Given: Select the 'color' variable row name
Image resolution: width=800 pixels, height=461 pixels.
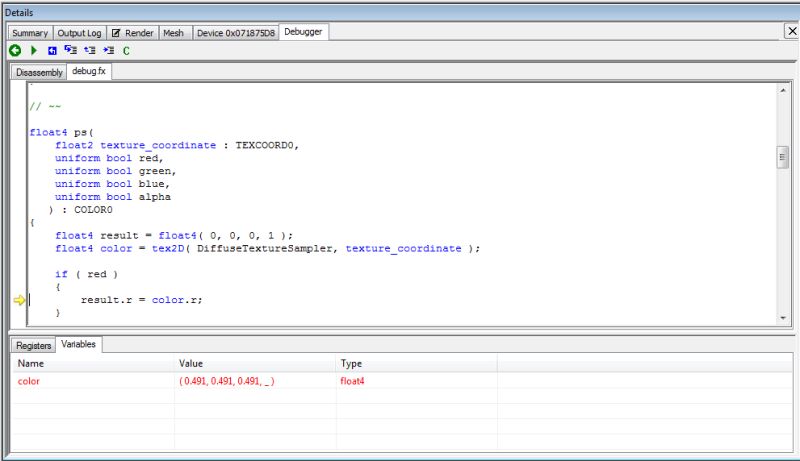Looking at the screenshot, I should 29,381.
